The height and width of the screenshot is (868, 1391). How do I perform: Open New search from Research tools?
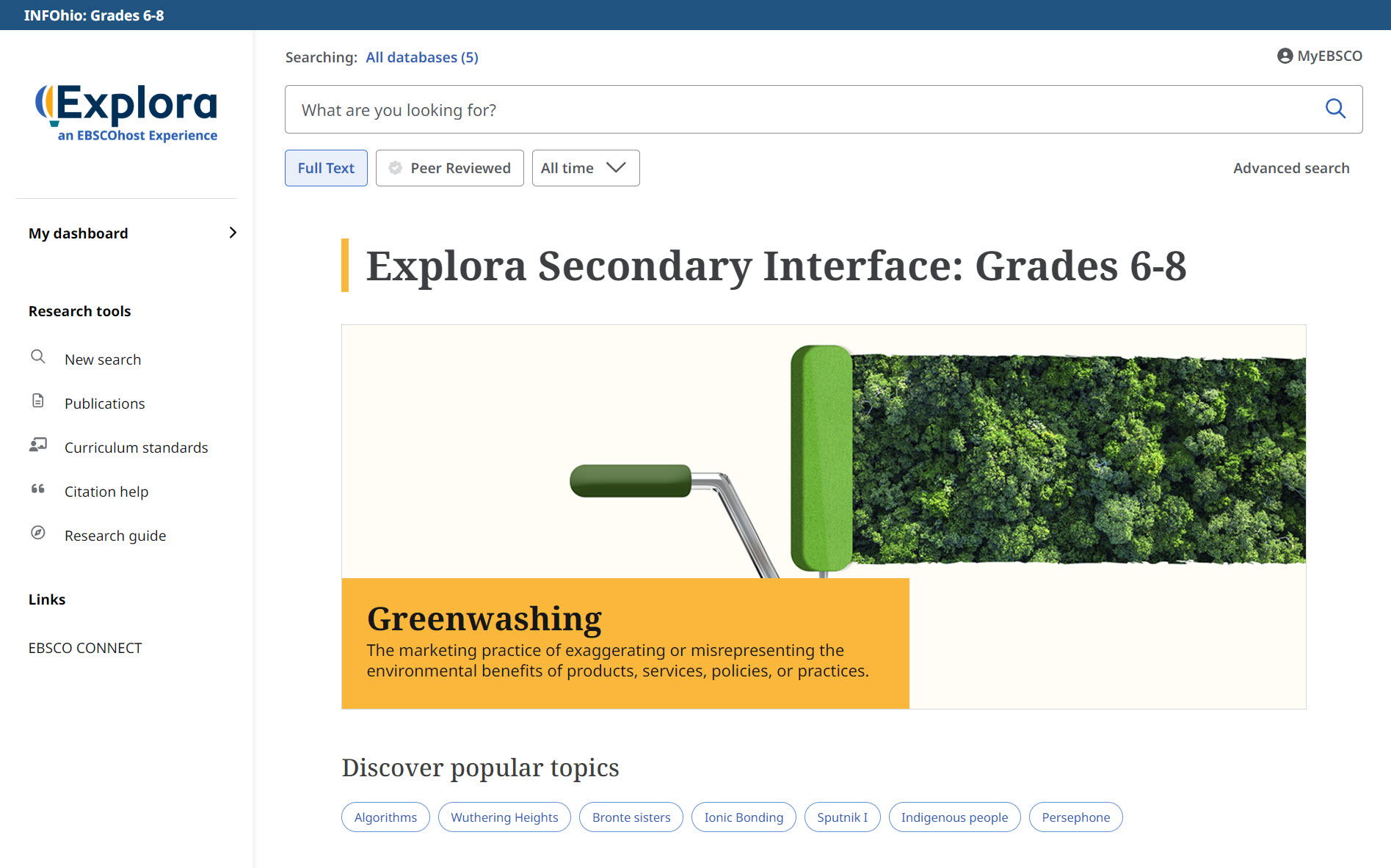(x=103, y=360)
